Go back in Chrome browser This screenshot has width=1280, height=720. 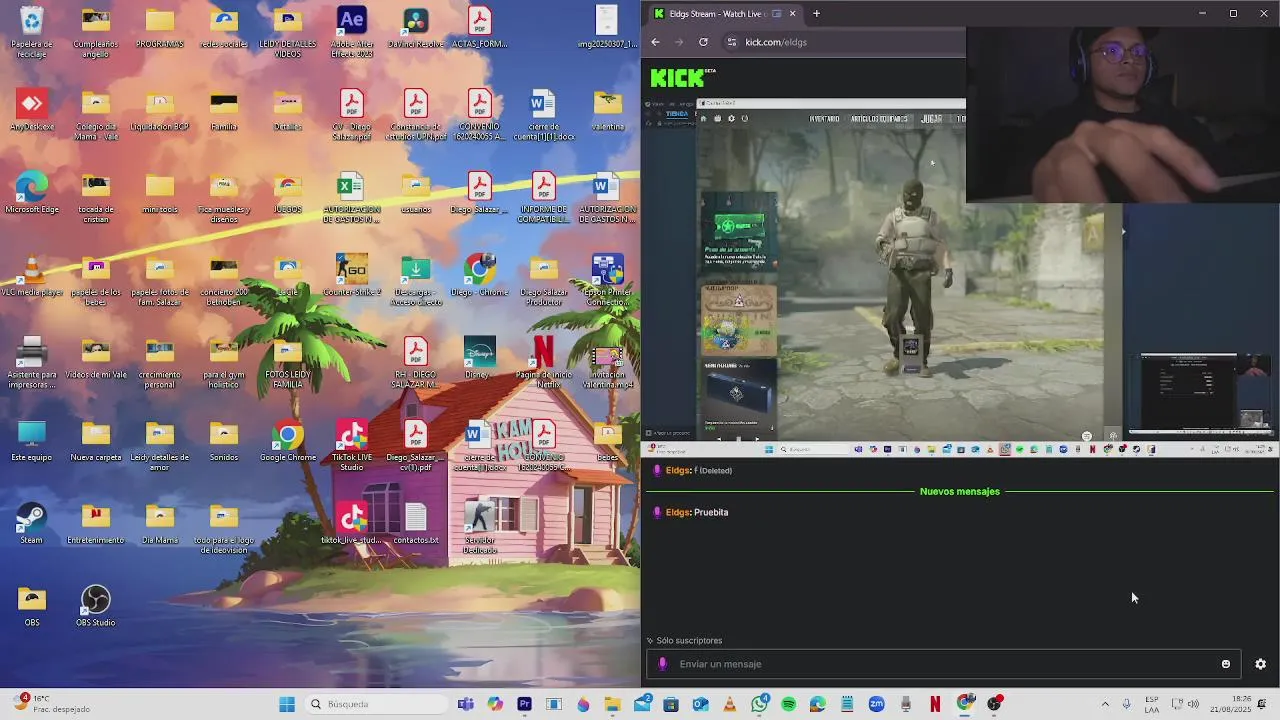(655, 42)
